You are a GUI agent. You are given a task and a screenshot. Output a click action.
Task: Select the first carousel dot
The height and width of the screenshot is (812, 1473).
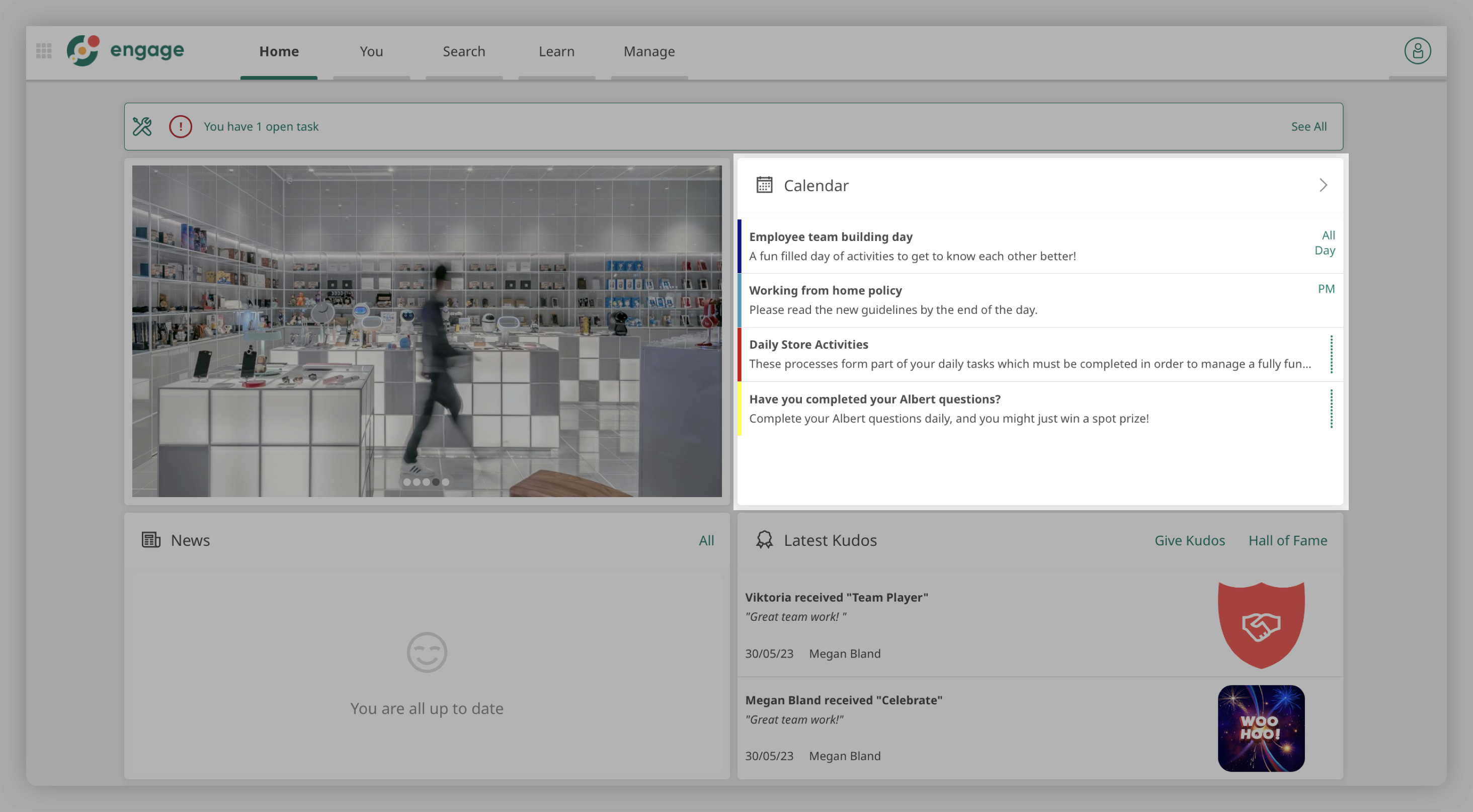406,482
